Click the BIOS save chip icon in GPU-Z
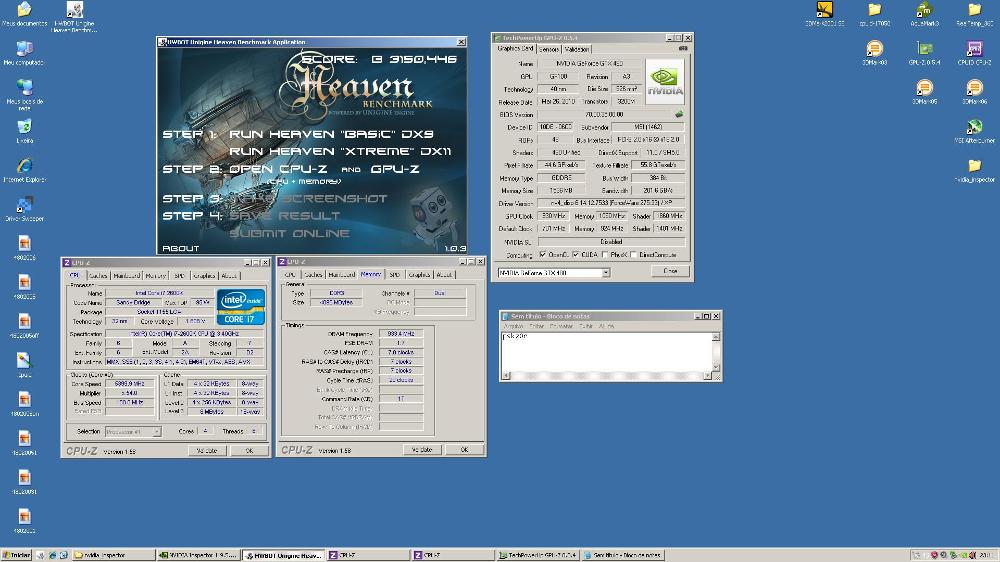The image size is (1000, 562). pos(679,114)
